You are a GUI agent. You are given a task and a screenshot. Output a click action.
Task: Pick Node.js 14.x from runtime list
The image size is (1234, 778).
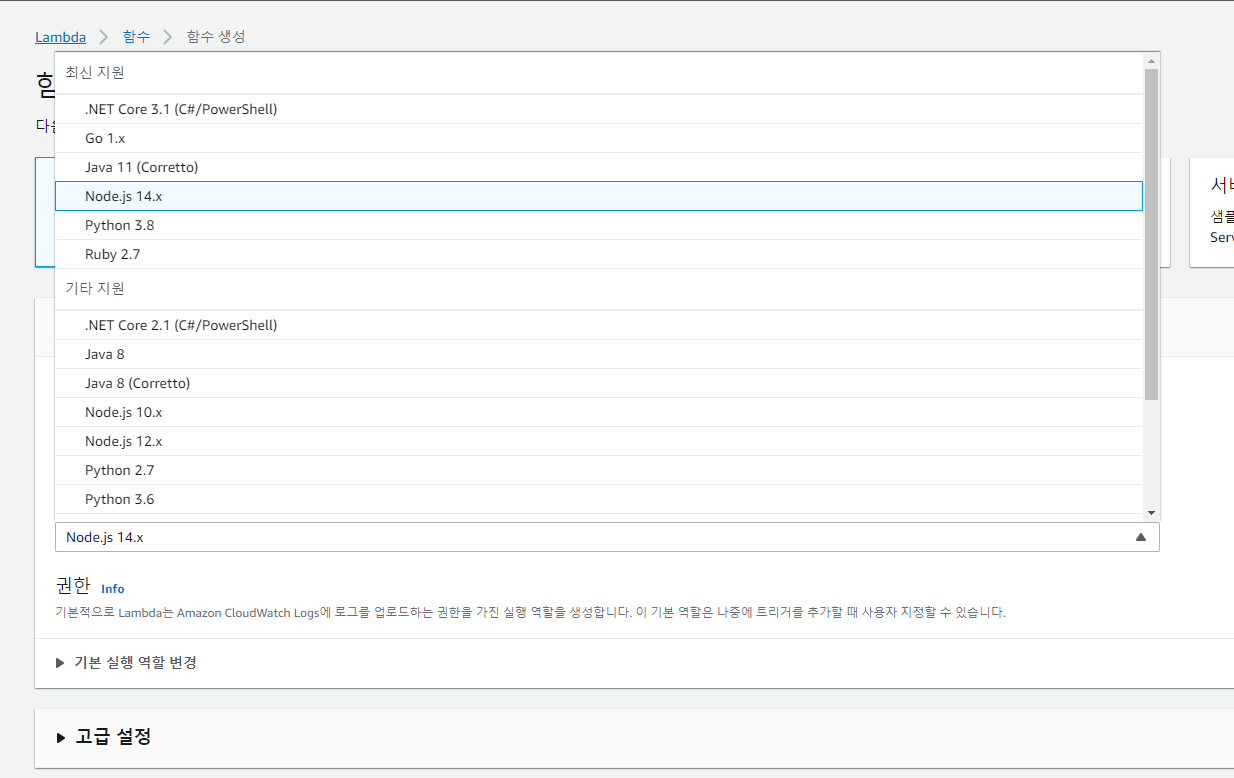pyautogui.click(x=598, y=196)
